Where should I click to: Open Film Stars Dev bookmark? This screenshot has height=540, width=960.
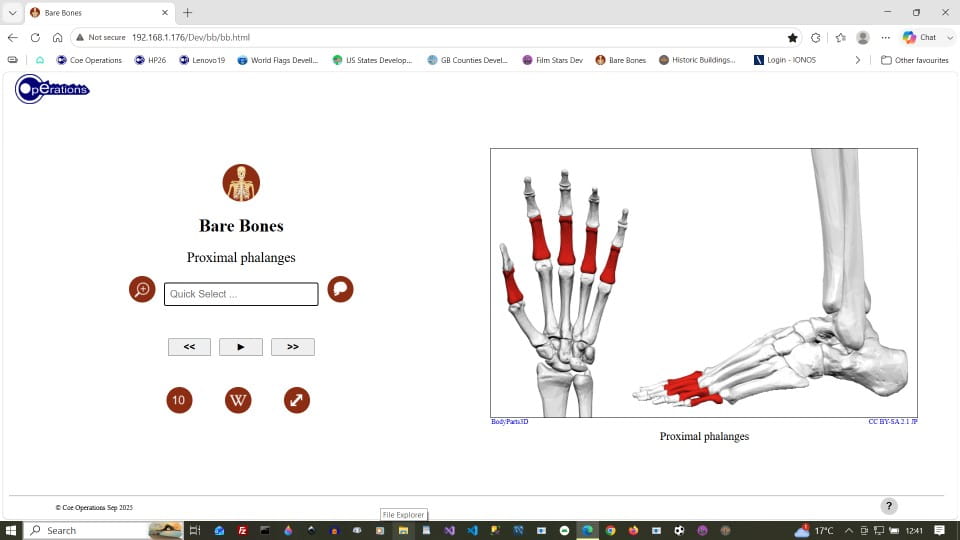click(x=552, y=60)
